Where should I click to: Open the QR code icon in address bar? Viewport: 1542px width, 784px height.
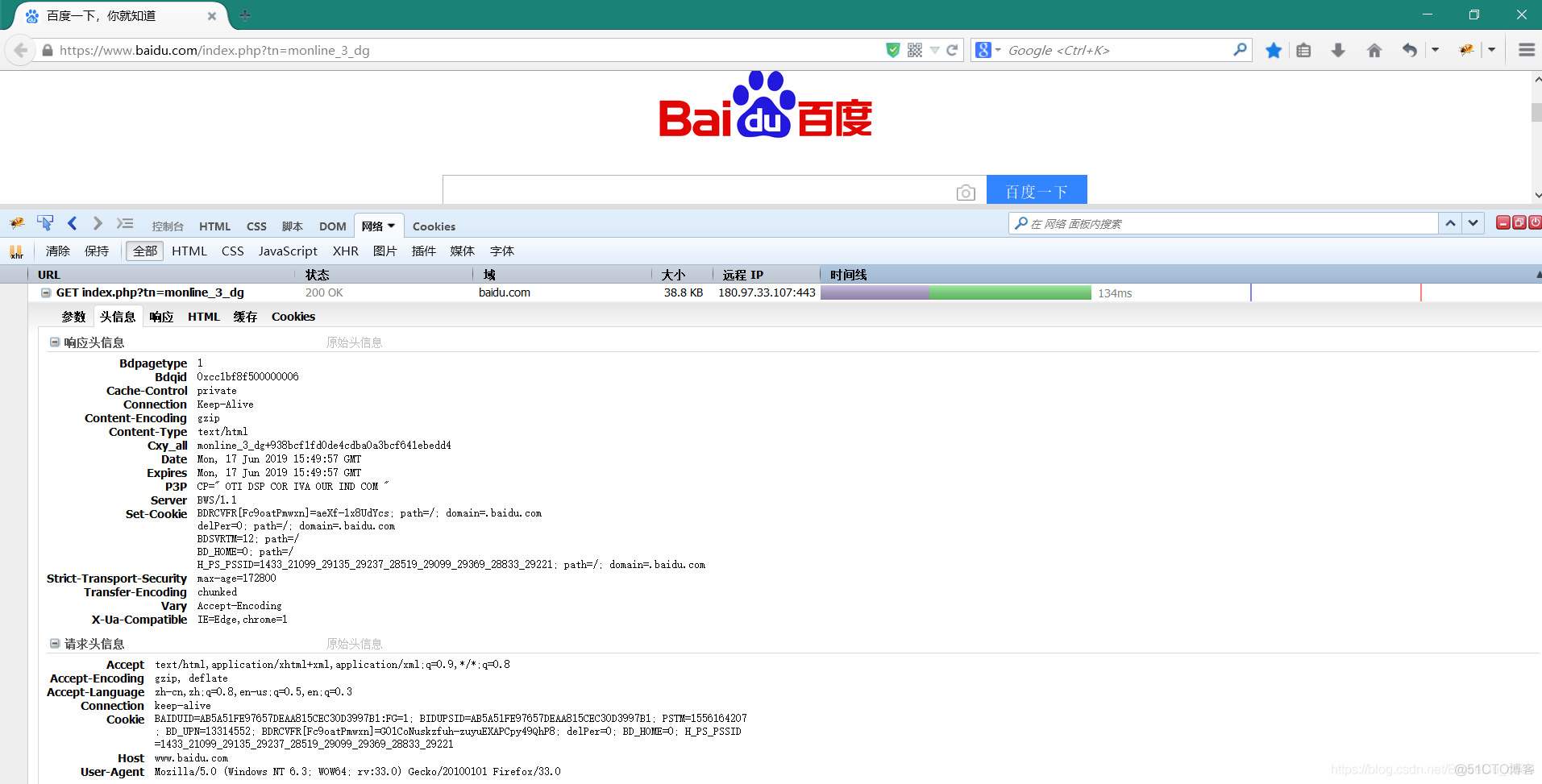click(x=915, y=50)
